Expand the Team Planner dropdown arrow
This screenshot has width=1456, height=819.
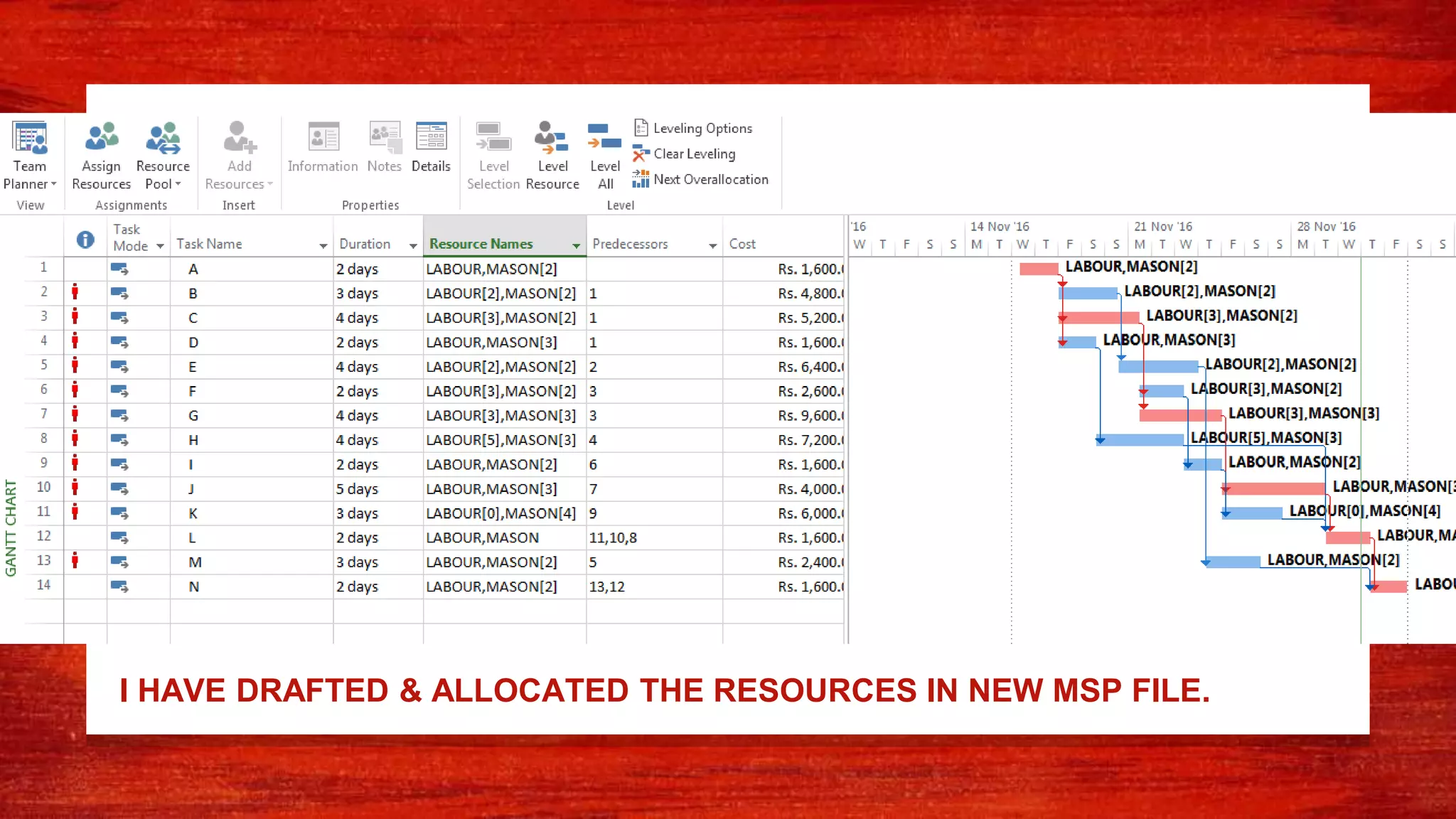[x=53, y=184]
